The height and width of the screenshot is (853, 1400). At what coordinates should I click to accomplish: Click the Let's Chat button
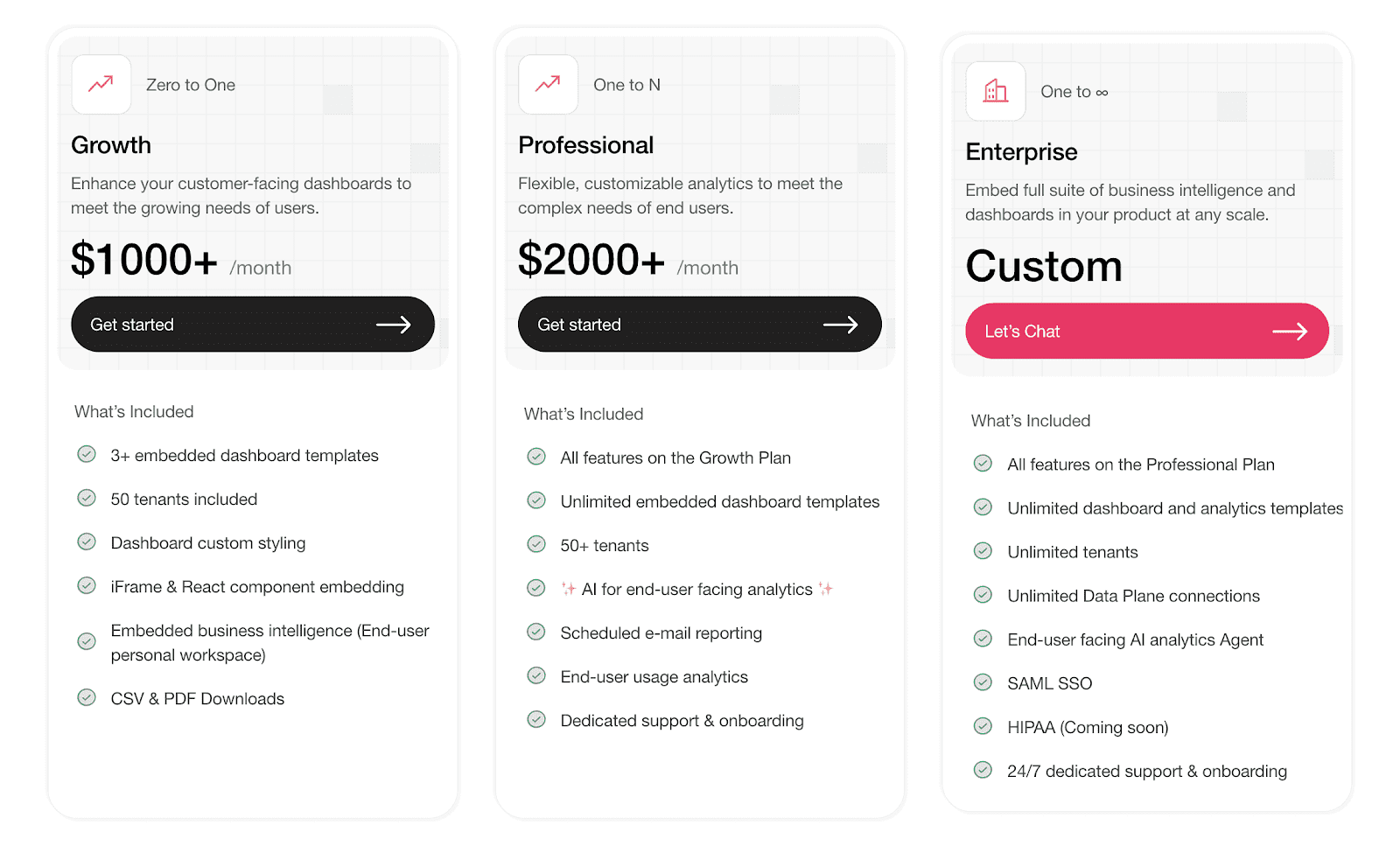pyautogui.click(x=1146, y=331)
